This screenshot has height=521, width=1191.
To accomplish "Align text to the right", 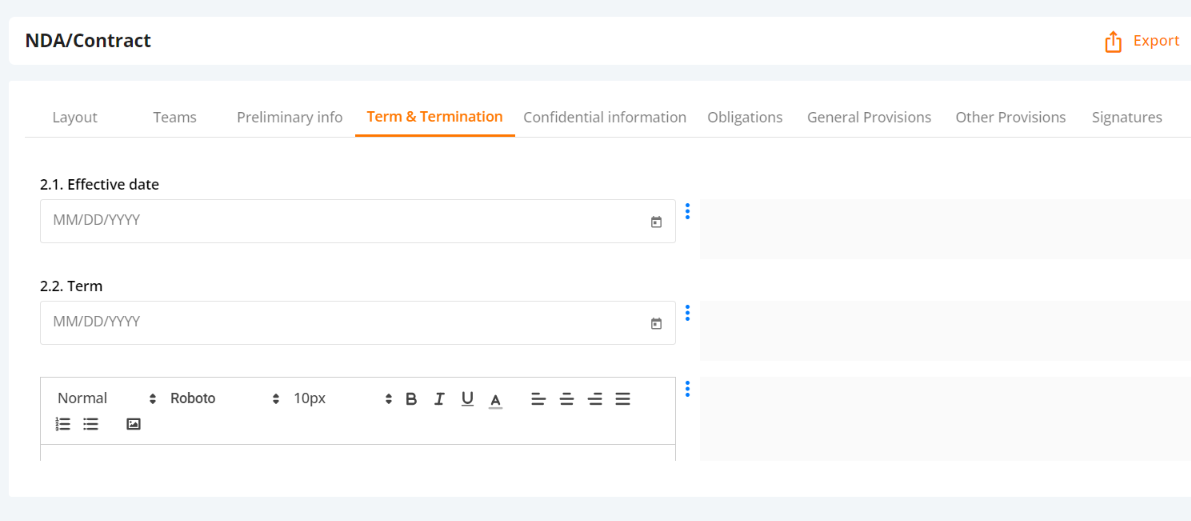I will click(x=595, y=399).
